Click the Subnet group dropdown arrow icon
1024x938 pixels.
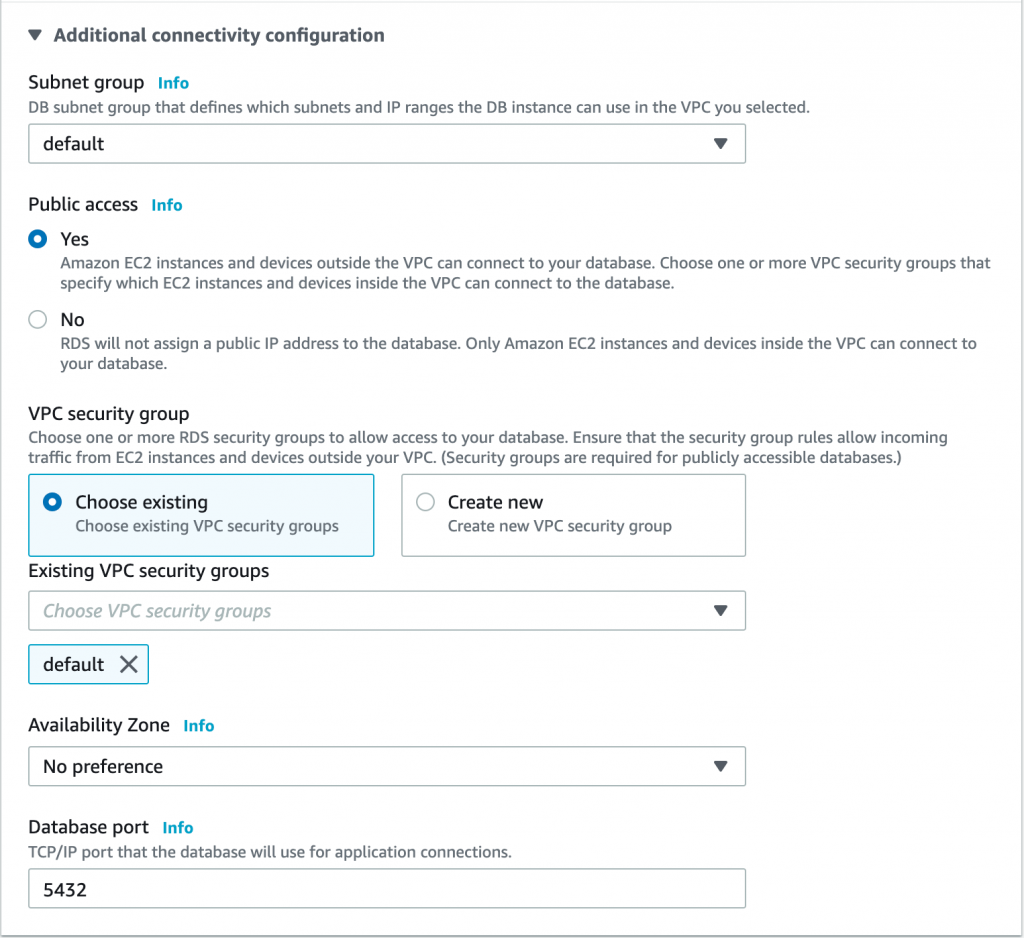tap(720, 144)
